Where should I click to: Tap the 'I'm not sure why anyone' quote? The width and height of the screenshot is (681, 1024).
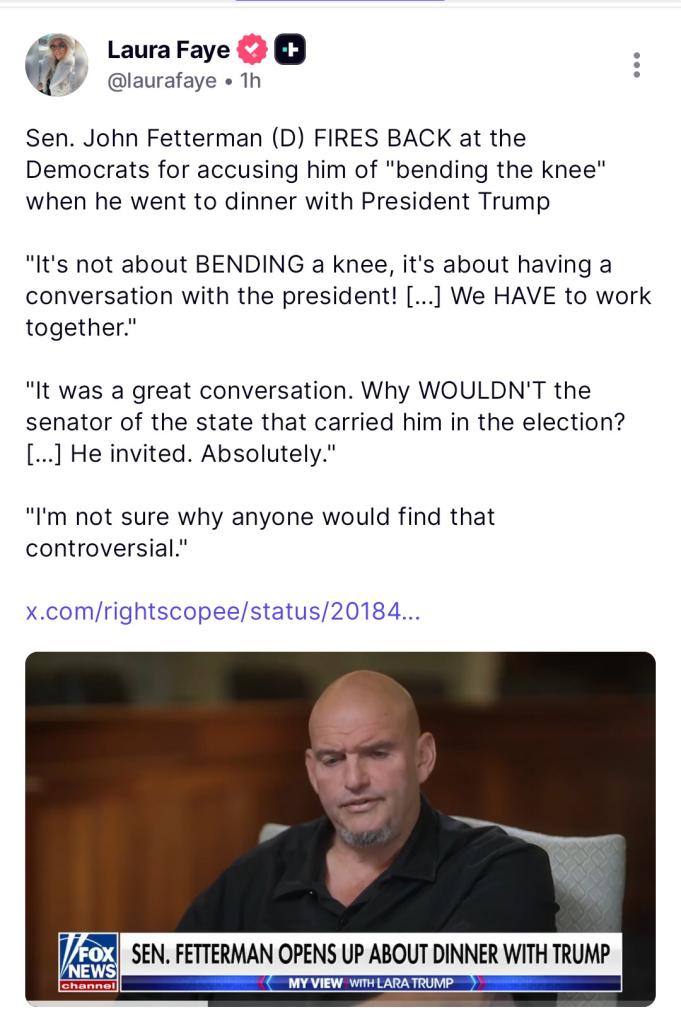click(x=260, y=533)
